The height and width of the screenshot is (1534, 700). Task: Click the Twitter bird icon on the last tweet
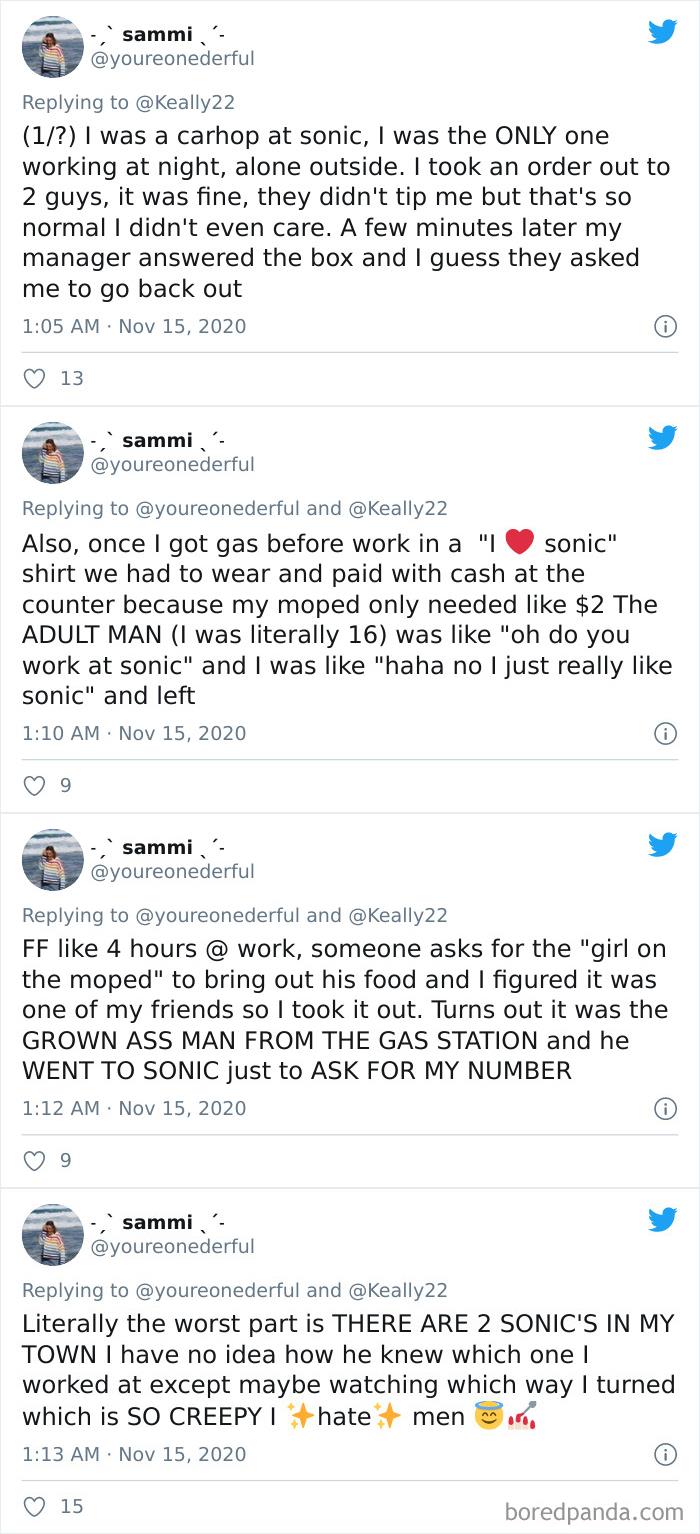click(662, 1220)
